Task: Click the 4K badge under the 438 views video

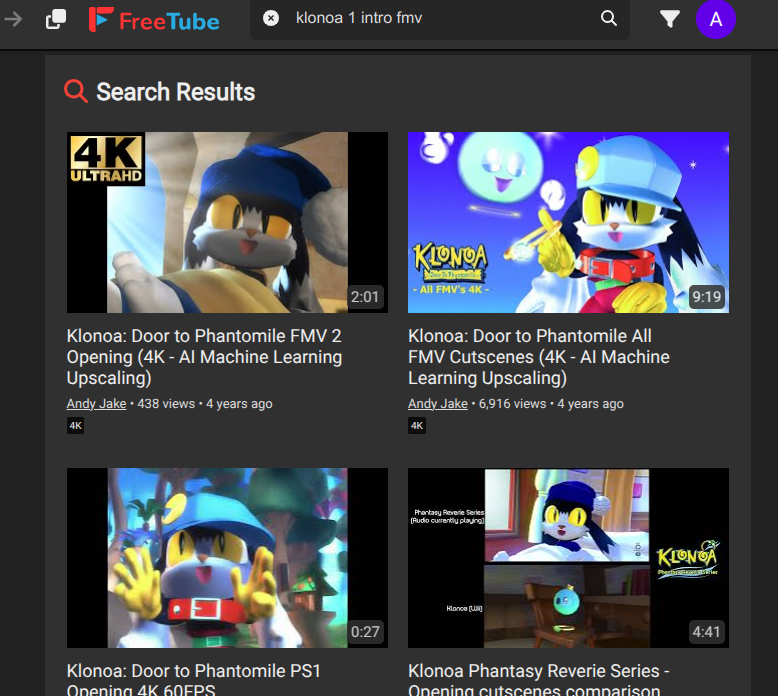Action: point(75,426)
